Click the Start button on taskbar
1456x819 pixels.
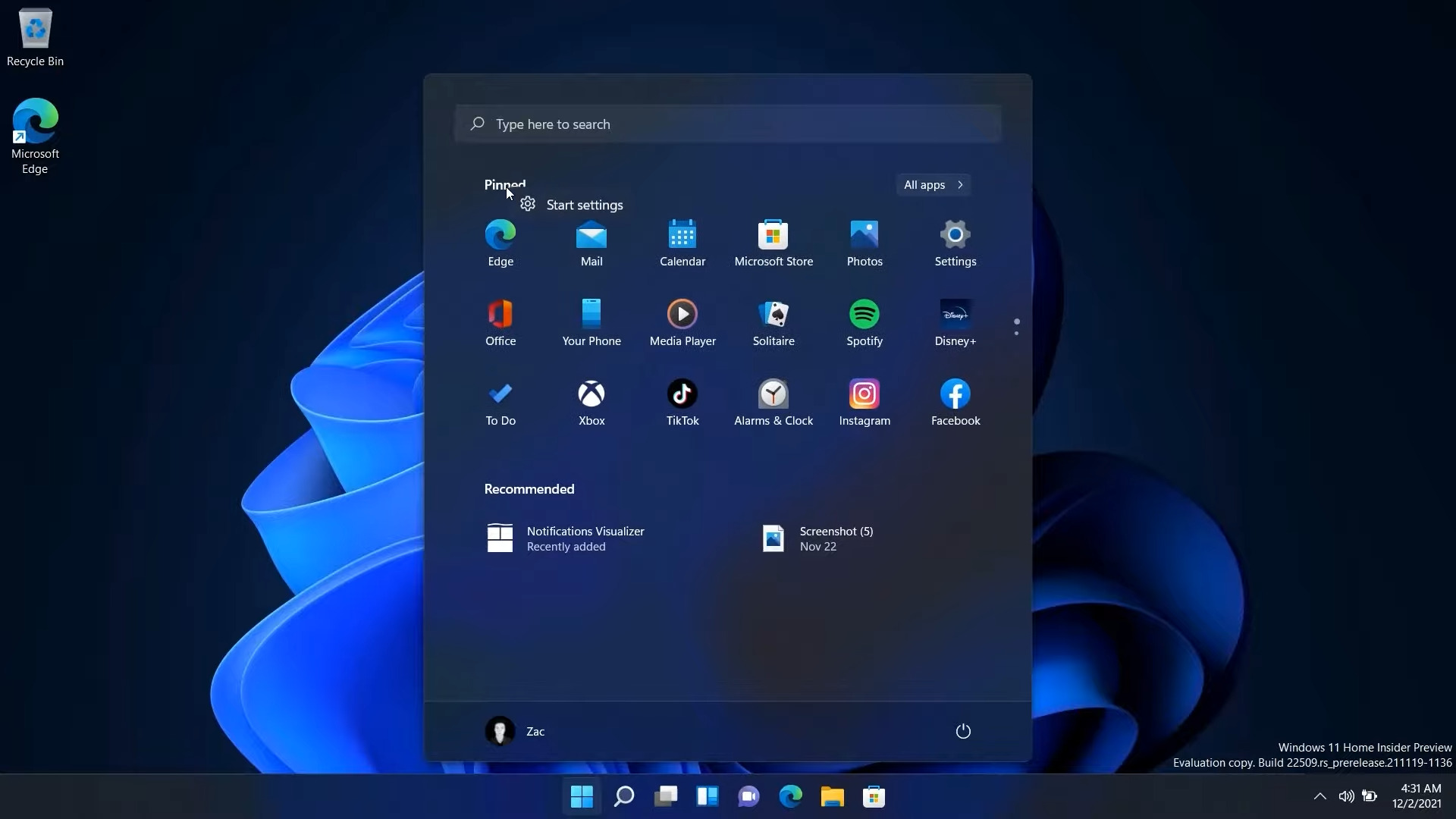click(x=582, y=796)
